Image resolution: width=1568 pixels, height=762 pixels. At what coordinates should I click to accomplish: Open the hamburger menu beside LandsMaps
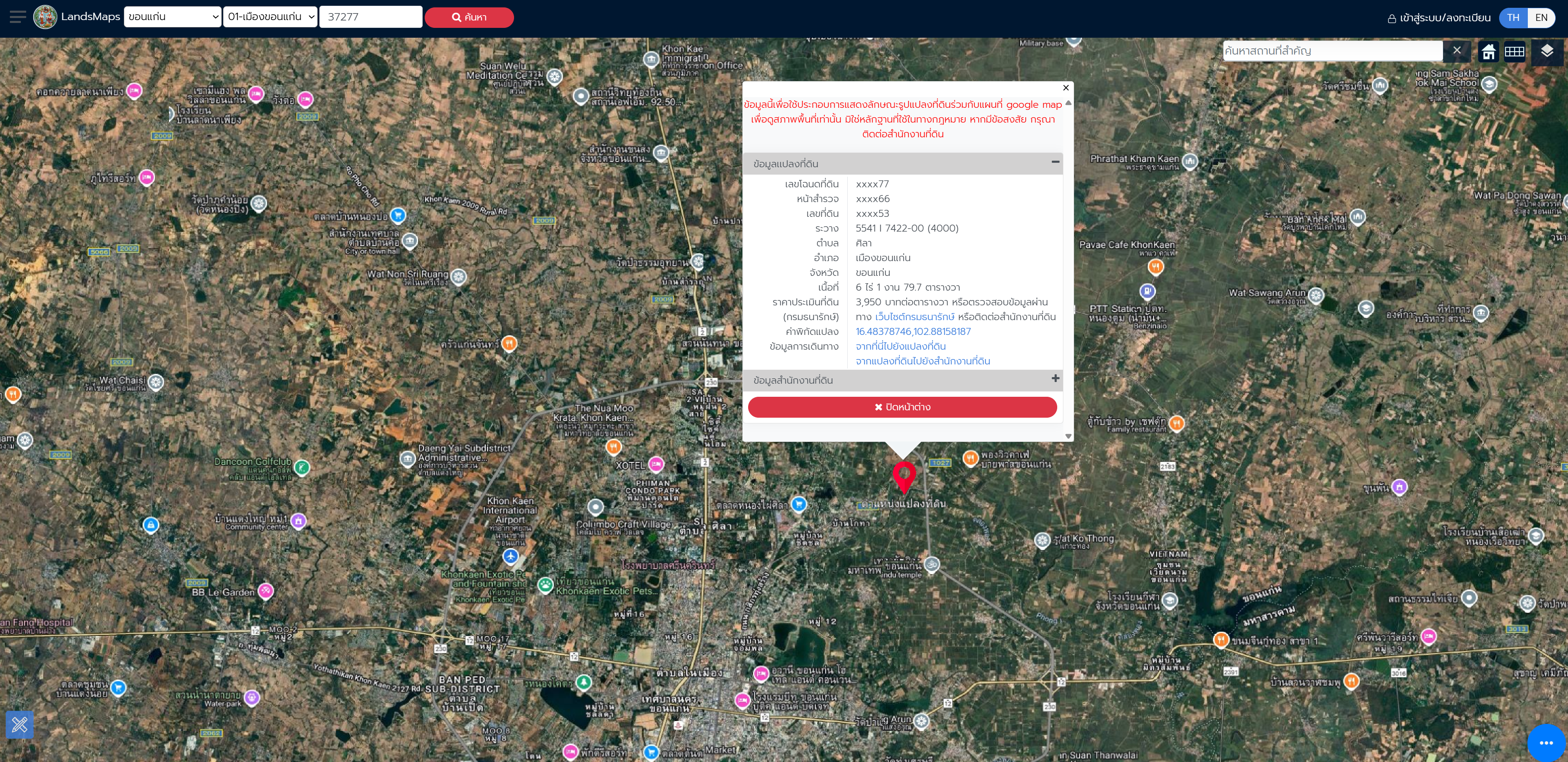point(18,17)
